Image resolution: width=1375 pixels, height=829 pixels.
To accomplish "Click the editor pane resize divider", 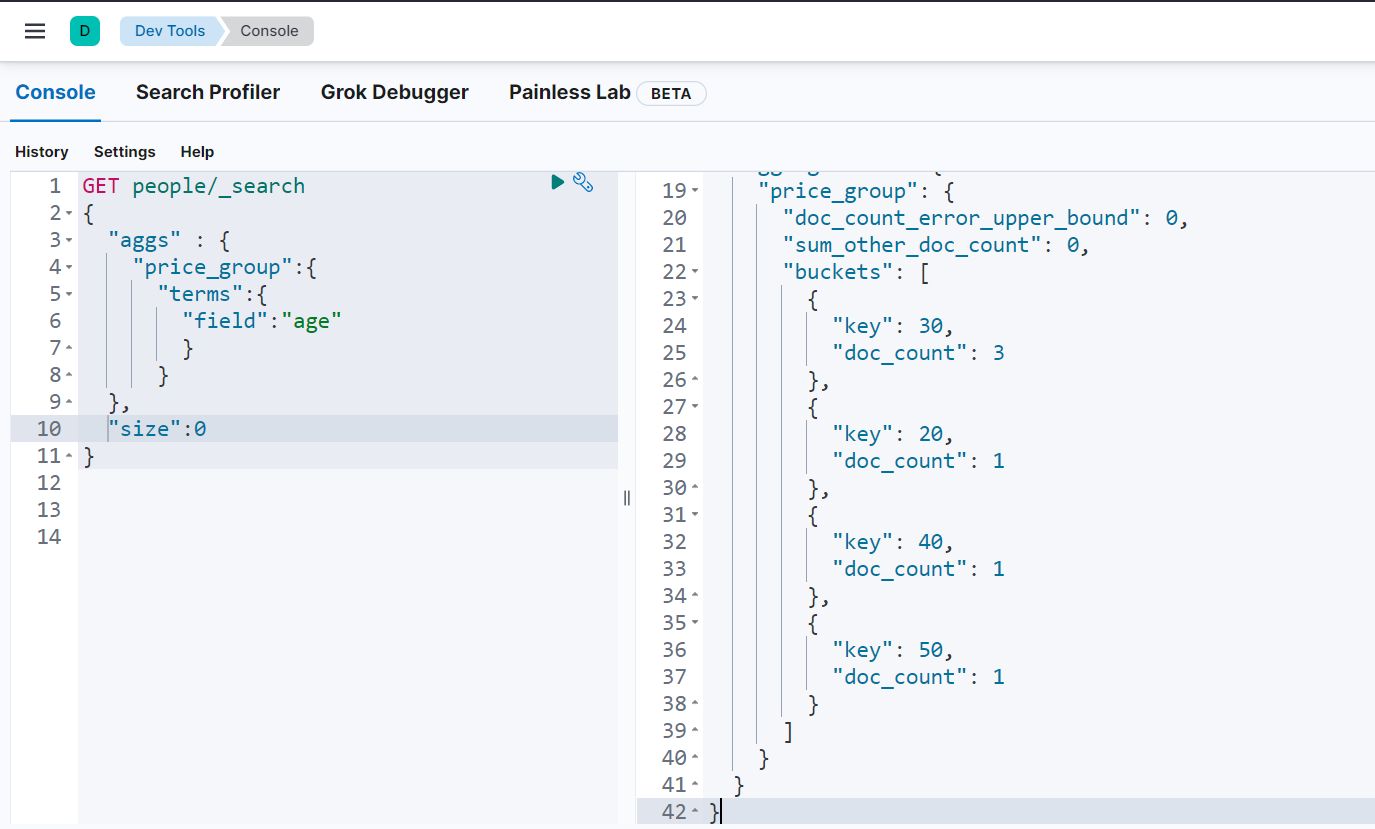I will point(627,498).
